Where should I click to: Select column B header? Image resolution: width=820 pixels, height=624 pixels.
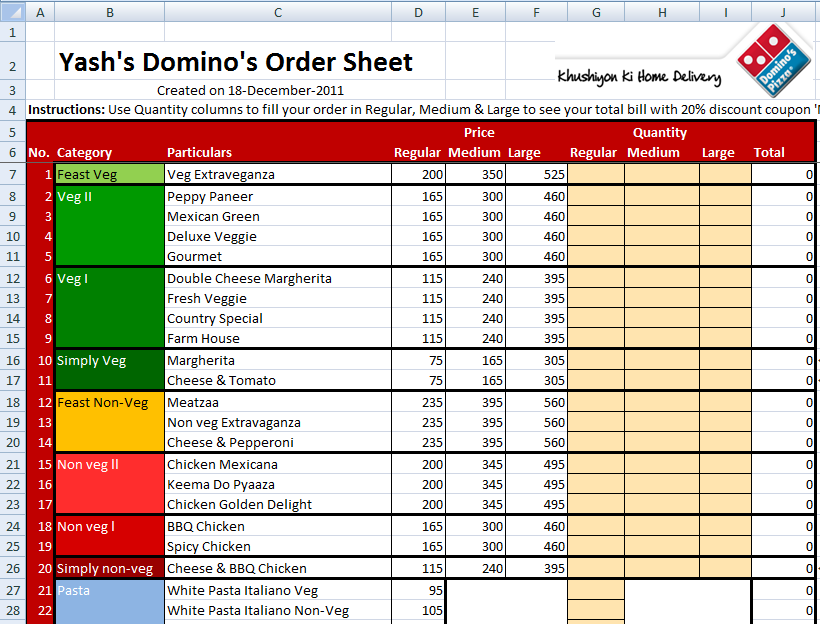[x=110, y=13]
